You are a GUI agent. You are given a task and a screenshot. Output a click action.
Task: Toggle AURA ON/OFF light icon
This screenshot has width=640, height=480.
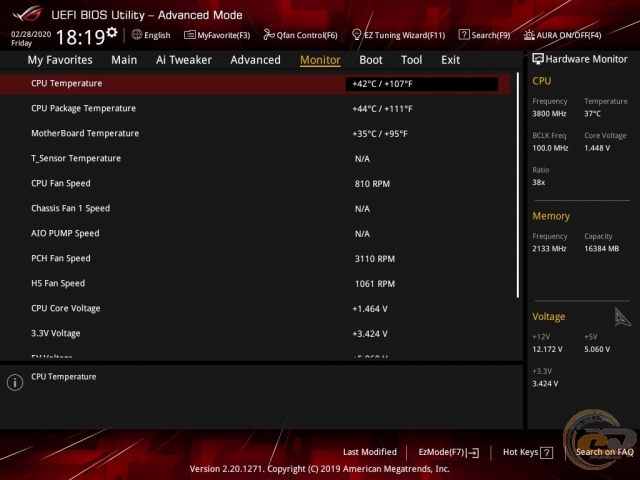click(529, 35)
